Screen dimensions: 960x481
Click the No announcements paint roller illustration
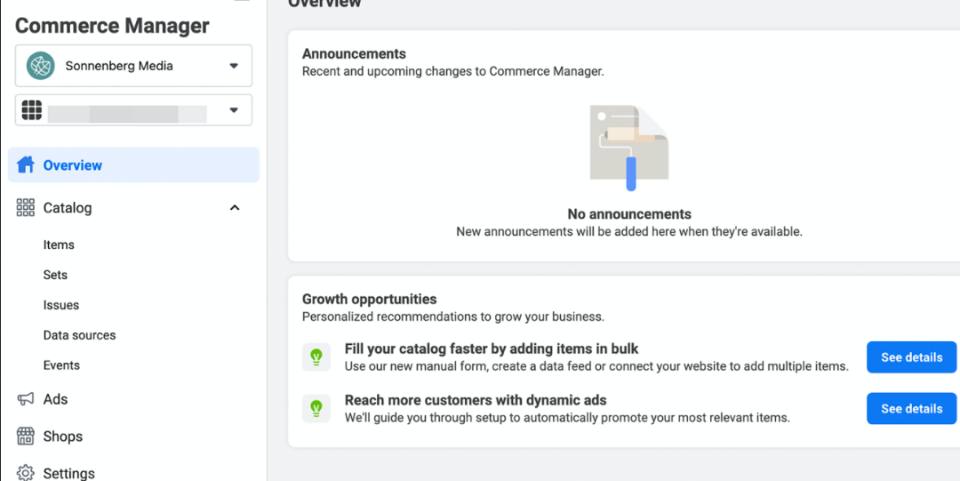click(x=629, y=147)
